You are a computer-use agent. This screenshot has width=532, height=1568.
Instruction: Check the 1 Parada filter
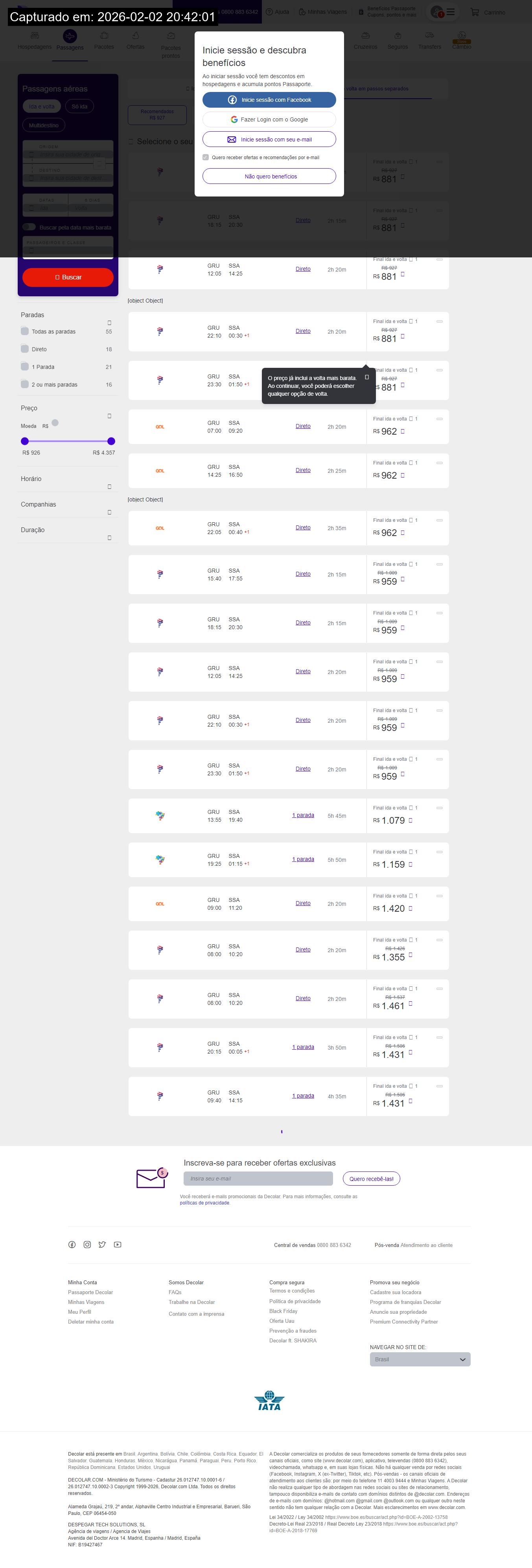pyautogui.click(x=25, y=366)
